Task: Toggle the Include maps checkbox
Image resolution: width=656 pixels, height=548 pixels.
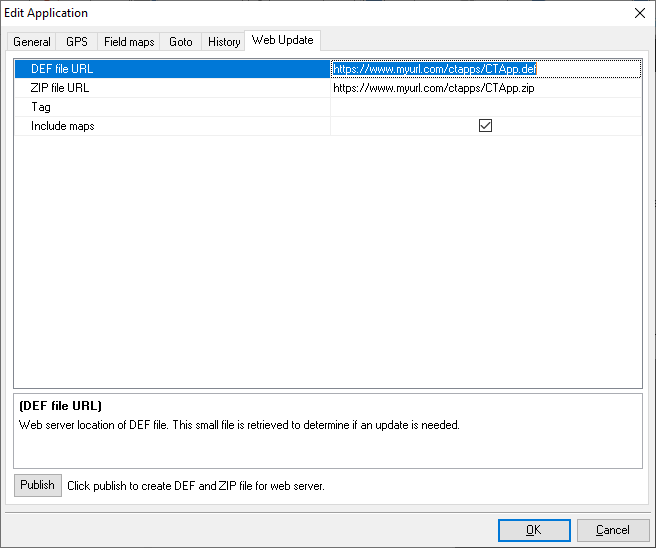Action: click(x=486, y=126)
